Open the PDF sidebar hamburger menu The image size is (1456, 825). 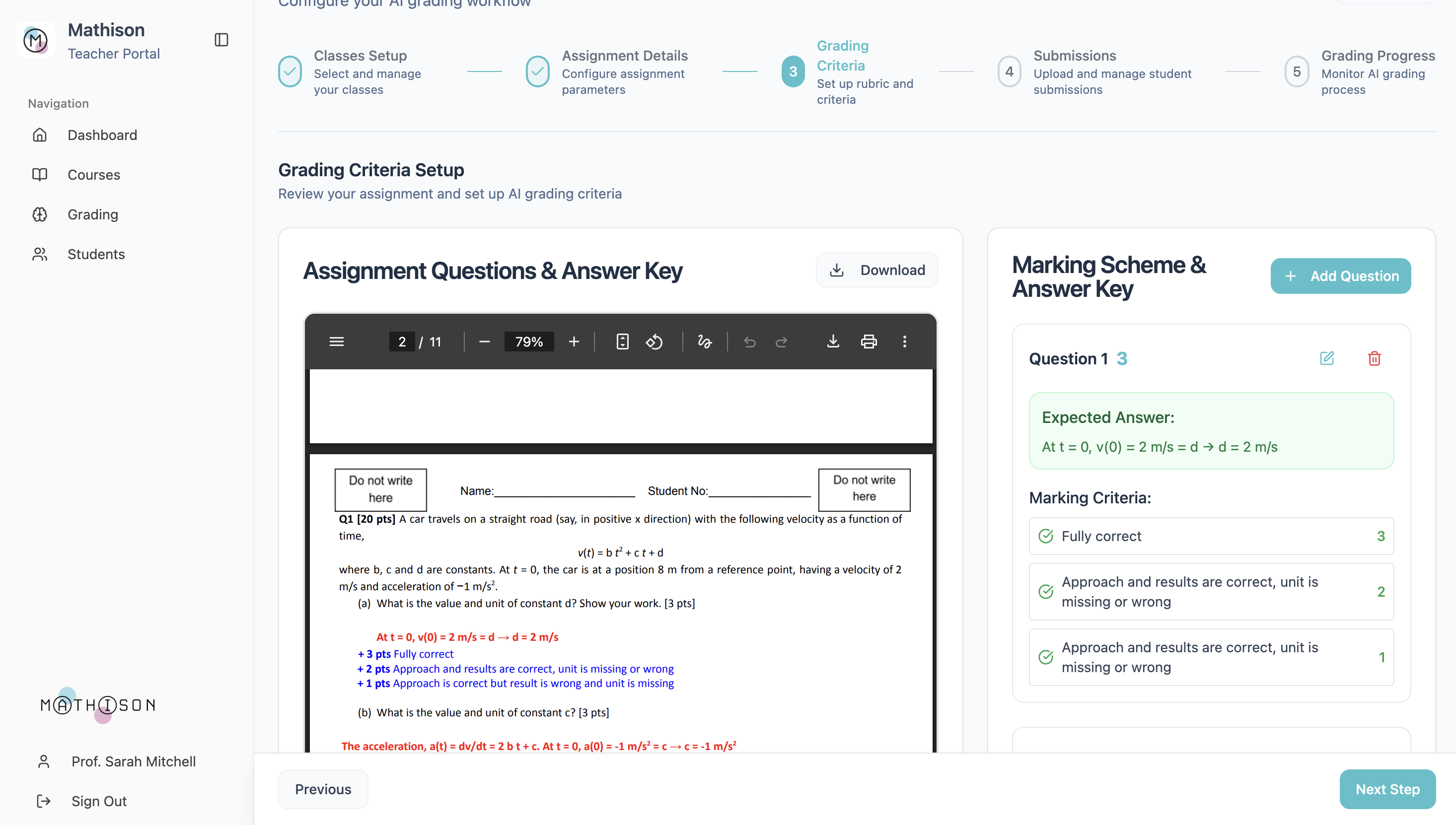[337, 342]
